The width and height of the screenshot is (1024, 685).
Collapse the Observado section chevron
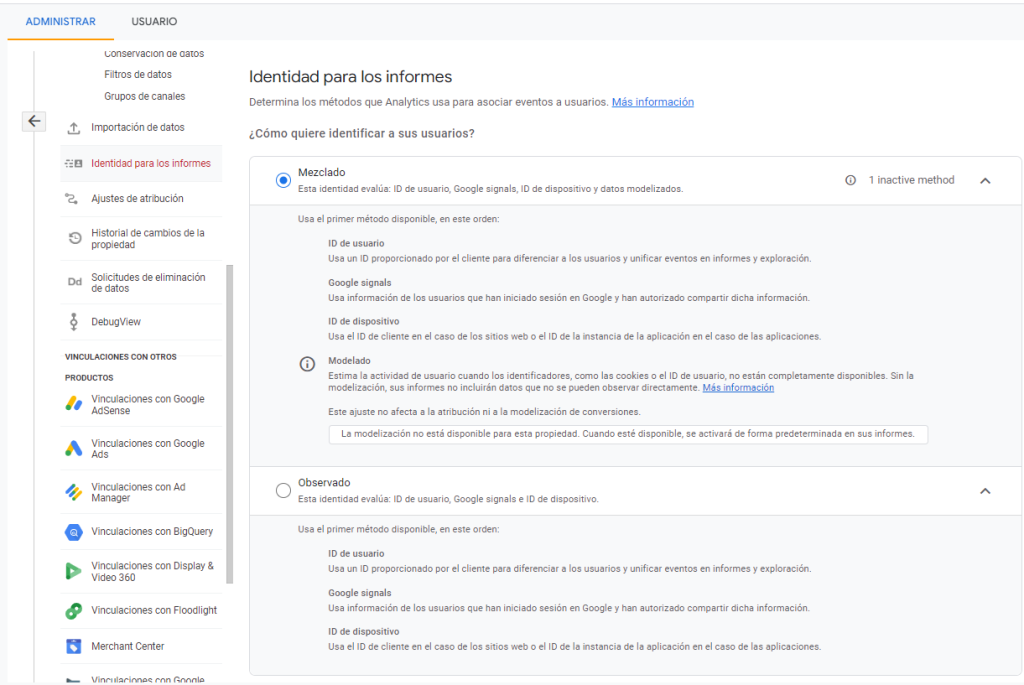pos(985,491)
